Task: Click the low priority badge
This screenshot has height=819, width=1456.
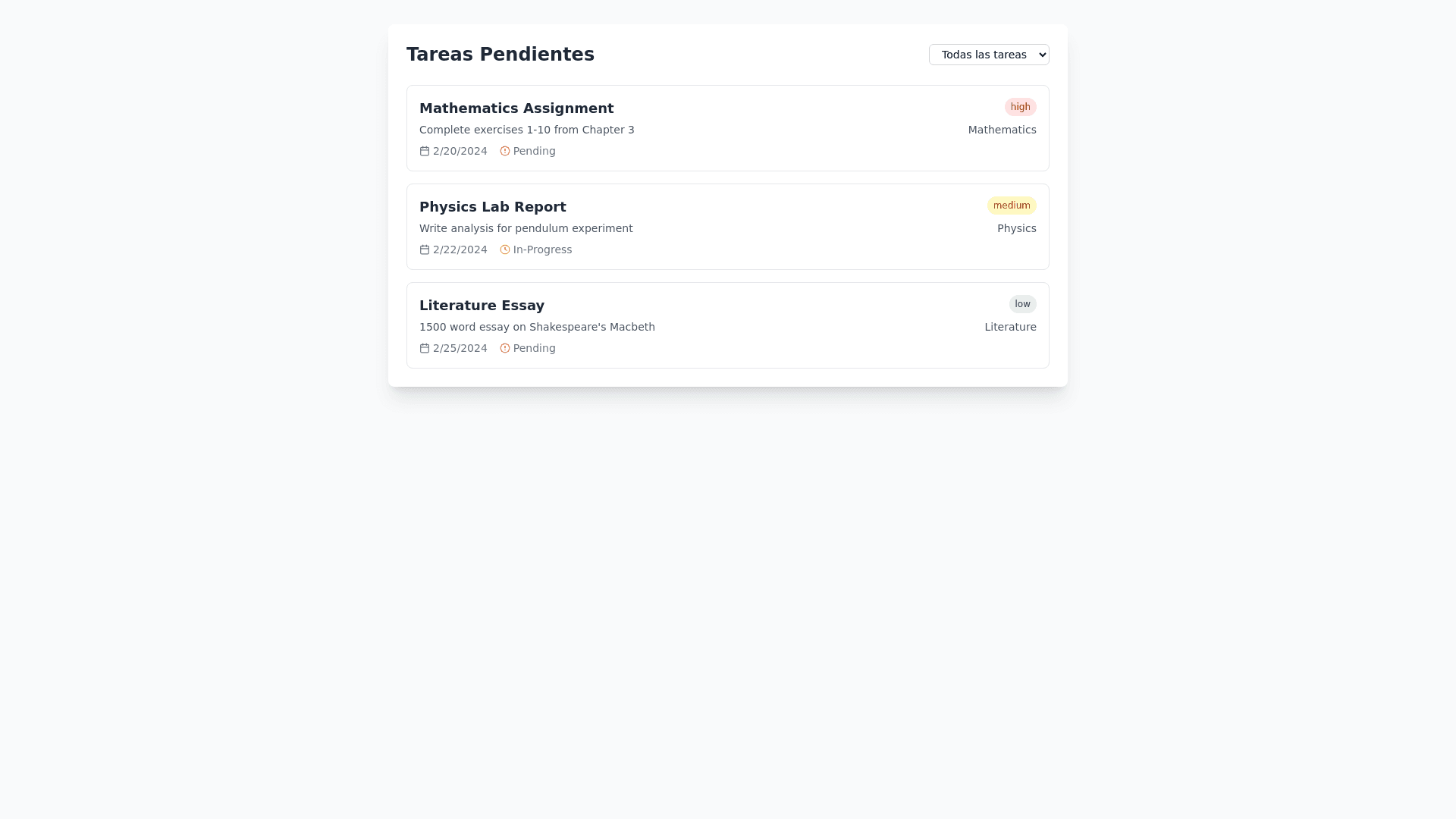Action: tap(1022, 304)
